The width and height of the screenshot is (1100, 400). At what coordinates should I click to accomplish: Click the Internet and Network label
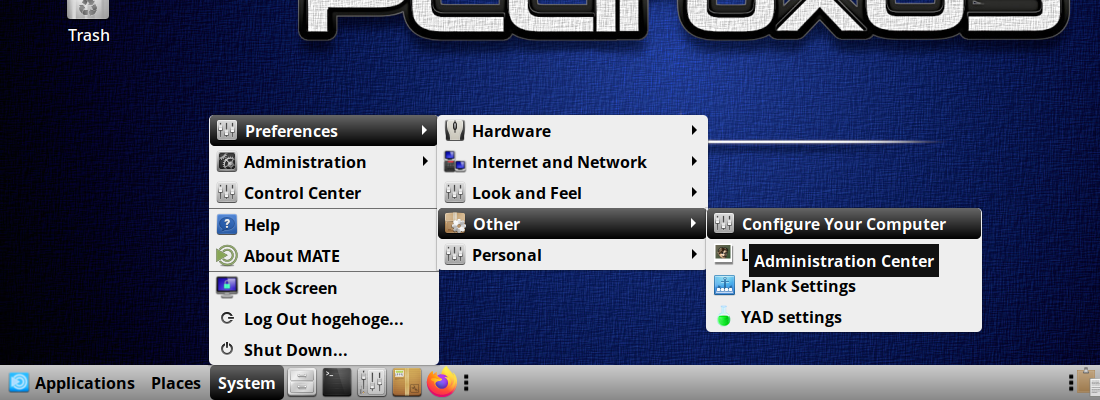click(559, 162)
